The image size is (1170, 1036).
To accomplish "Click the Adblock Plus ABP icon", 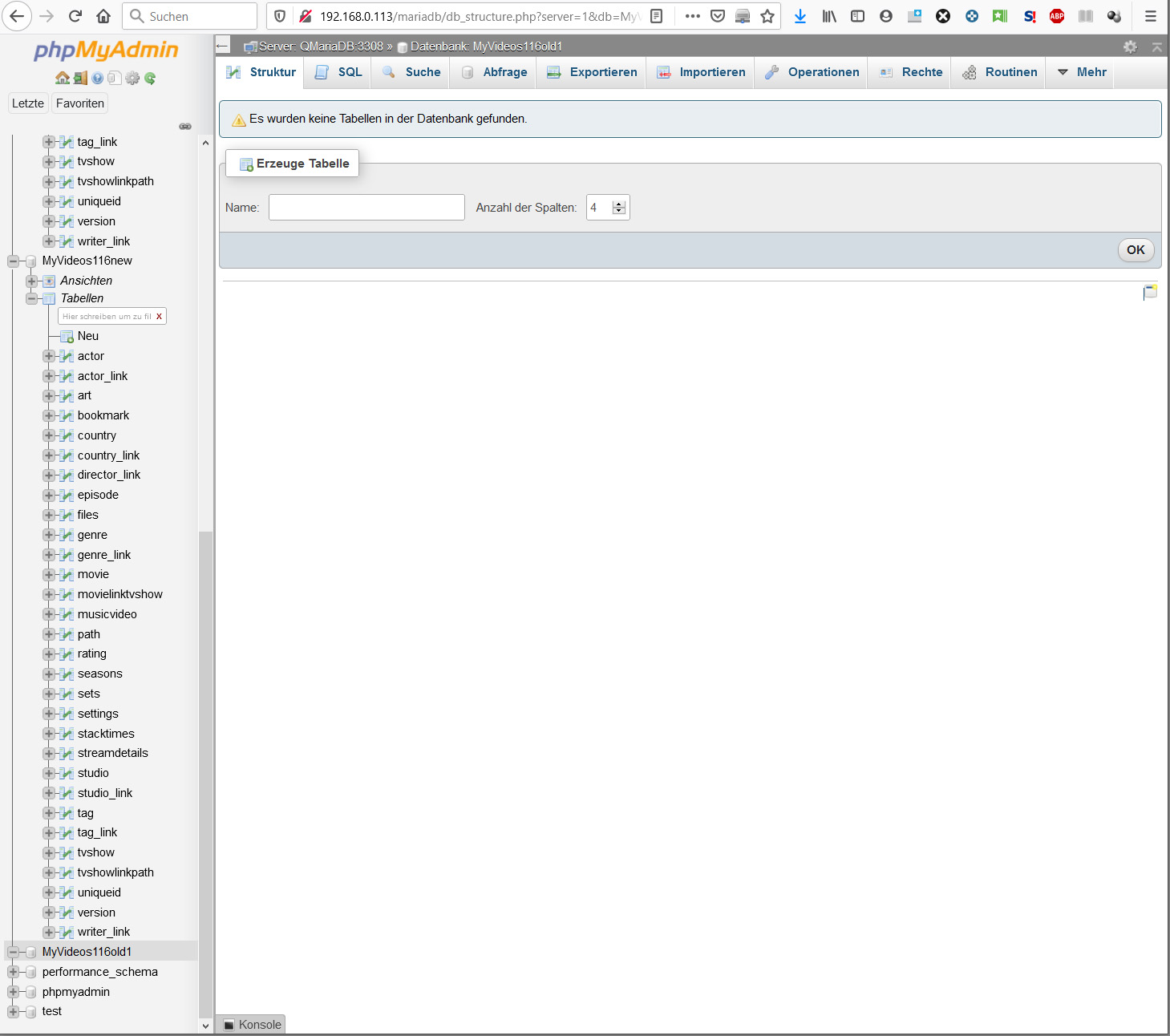I will click(1057, 16).
